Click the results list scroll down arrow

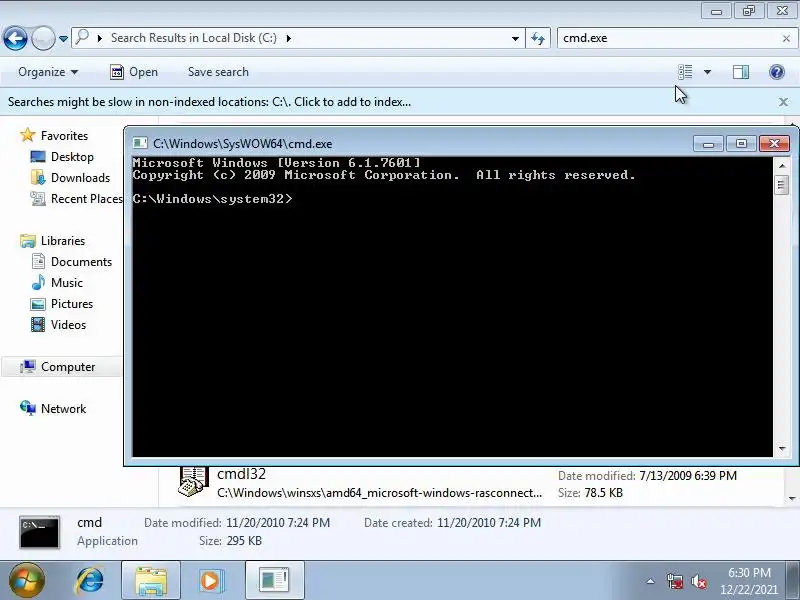click(x=792, y=499)
